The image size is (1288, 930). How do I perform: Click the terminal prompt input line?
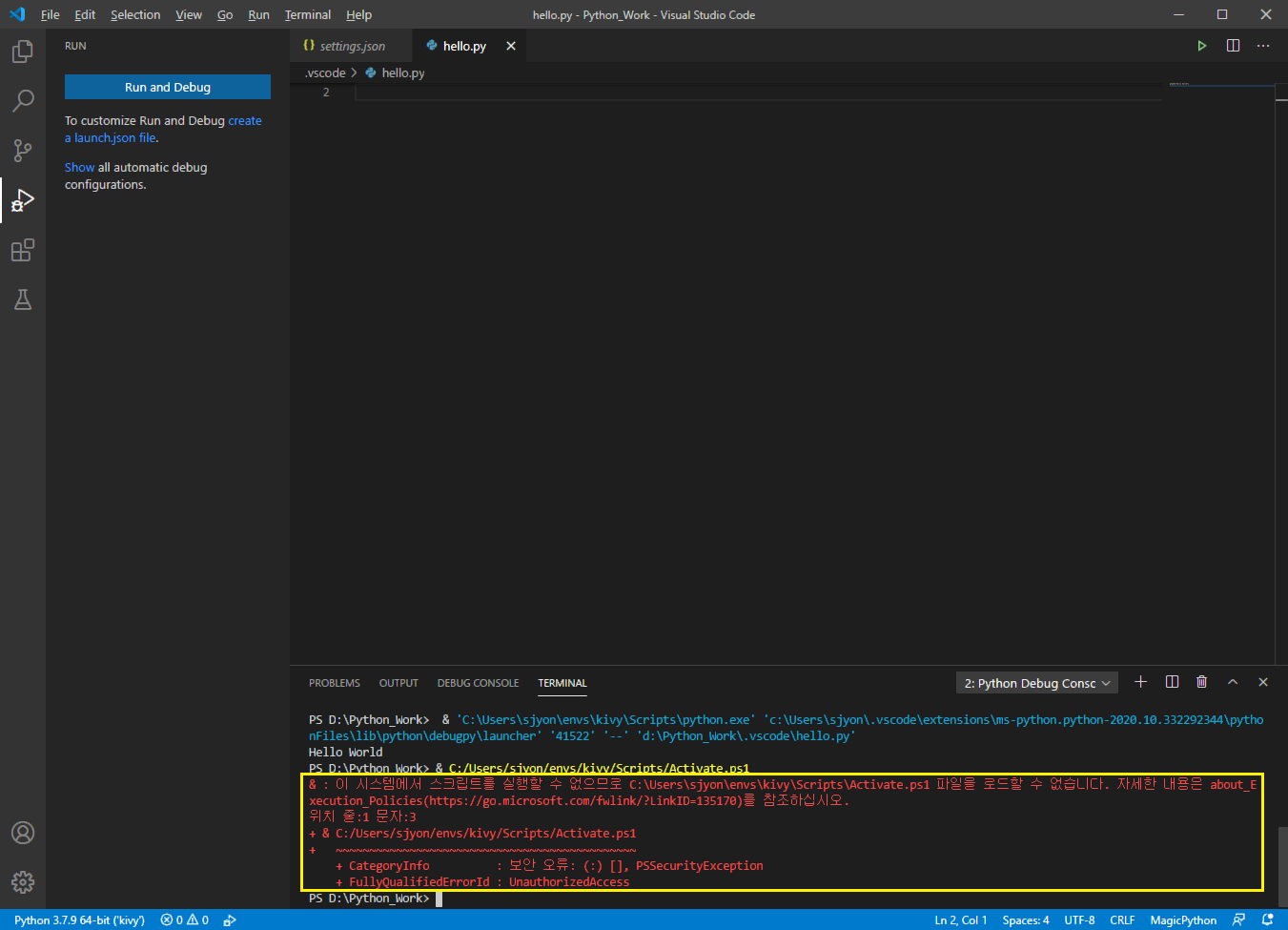[x=782, y=899]
